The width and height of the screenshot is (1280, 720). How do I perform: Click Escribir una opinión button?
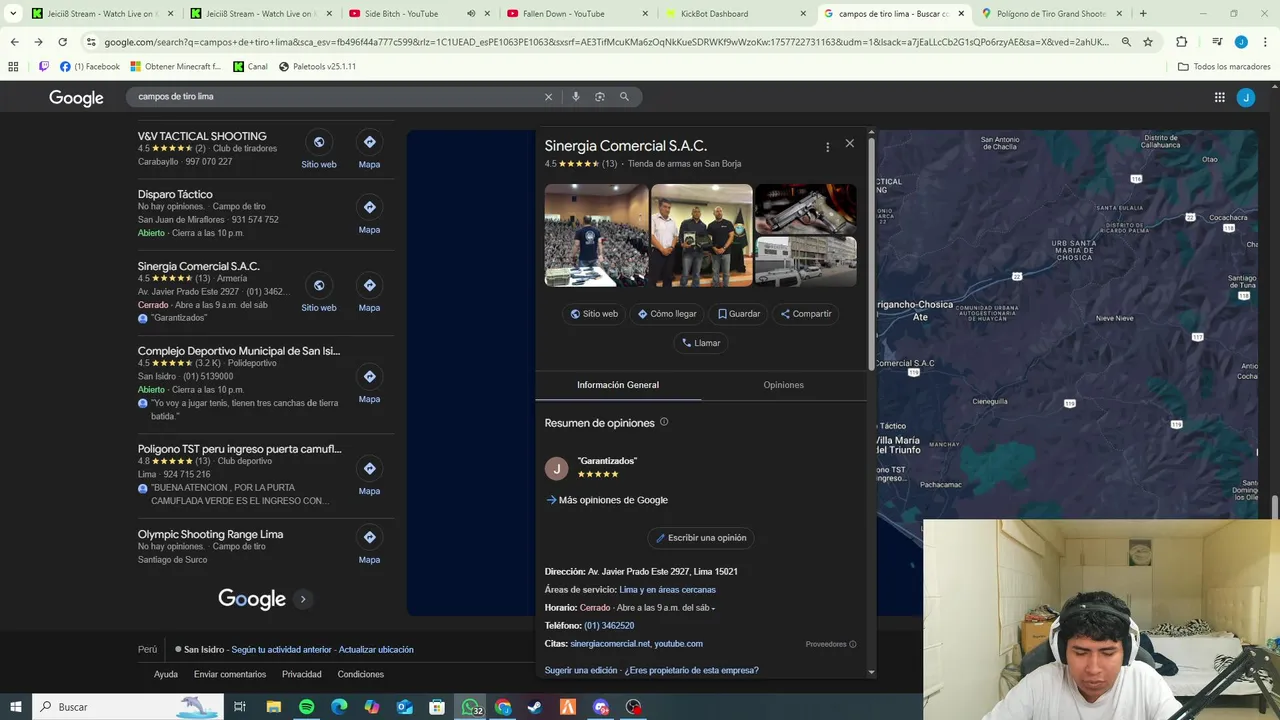(701, 538)
